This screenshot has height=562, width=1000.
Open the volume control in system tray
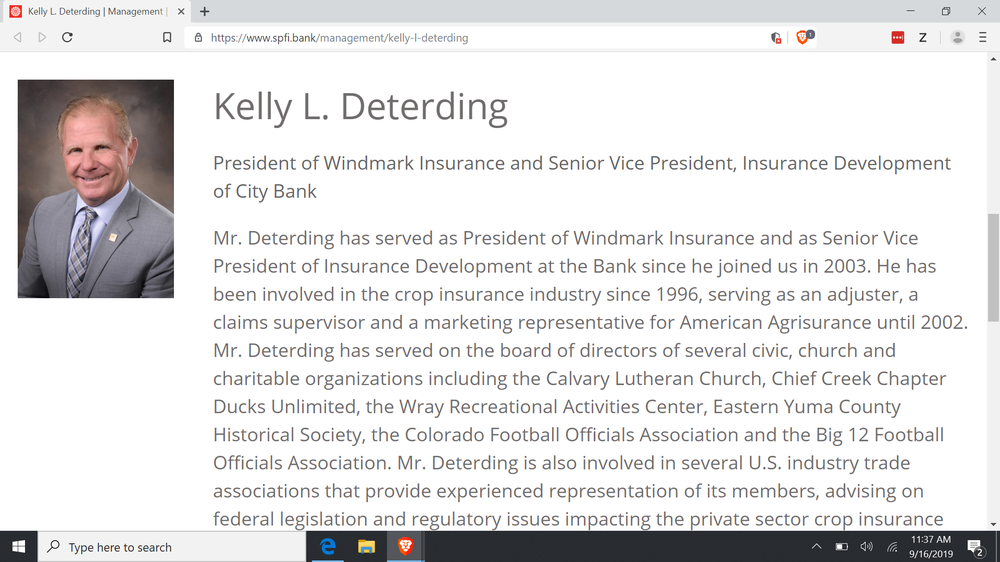click(866, 547)
